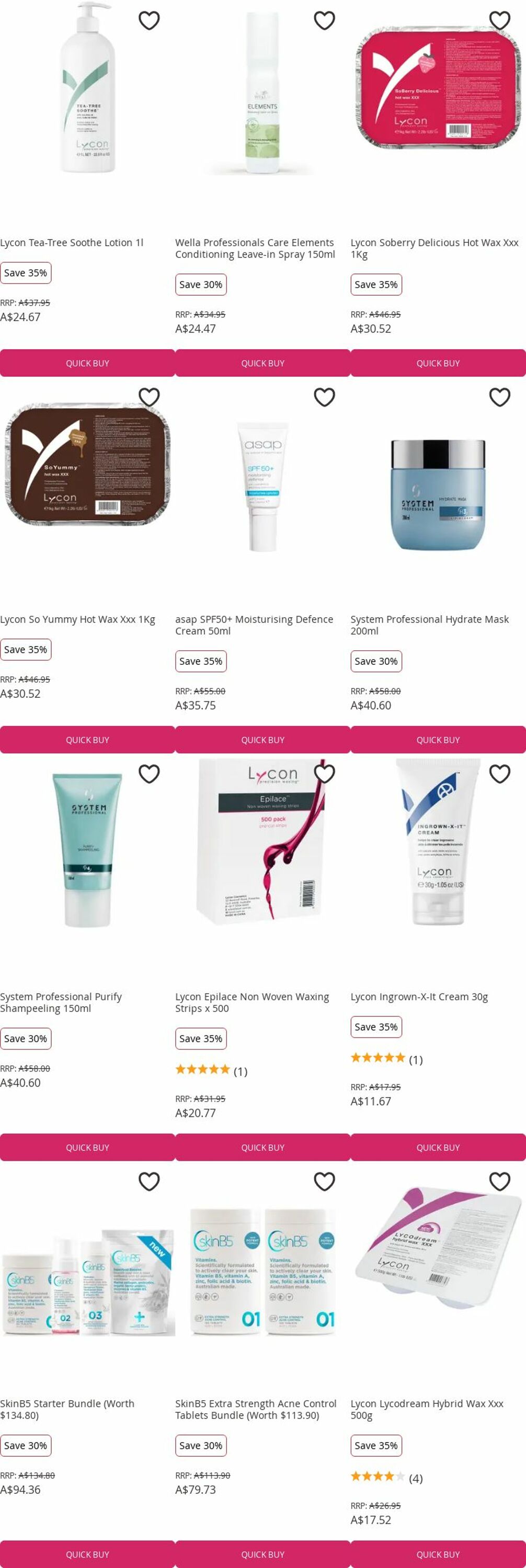Image resolution: width=526 pixels, height=1568 pixels.
Task: Open Lycon Lycodream Hybrid Wax title link
Action: point(427,1409)
